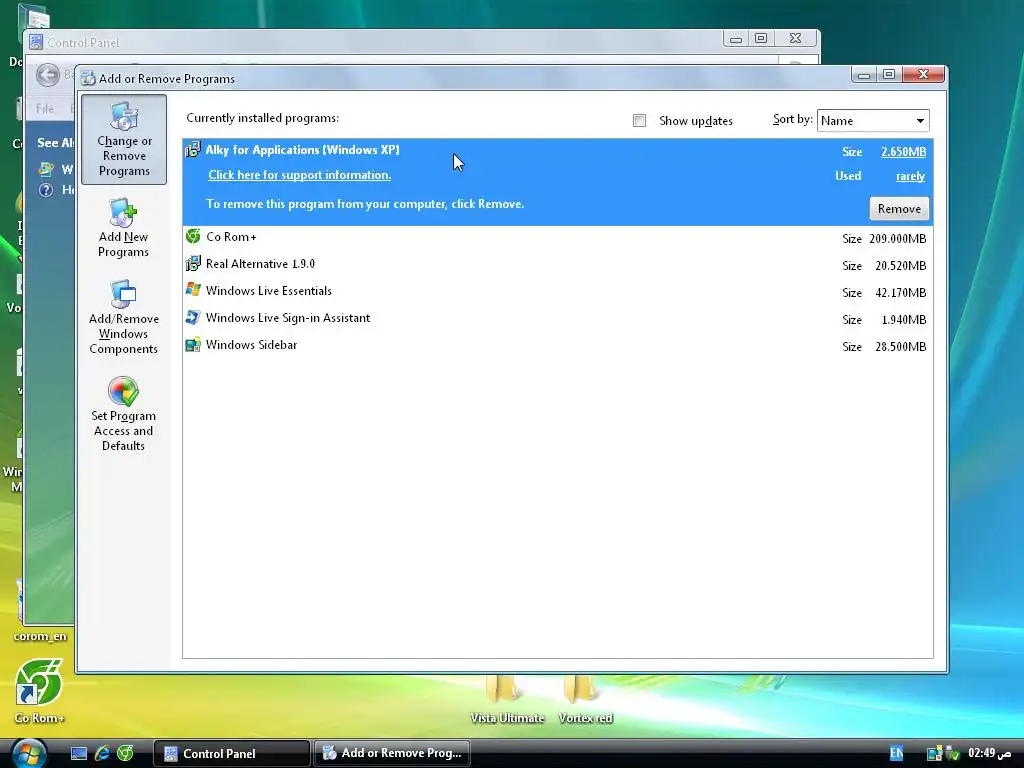Click the Windows Live Sign-in Assistant icon
Screen dimensions: 1024x768
[193, 317]
